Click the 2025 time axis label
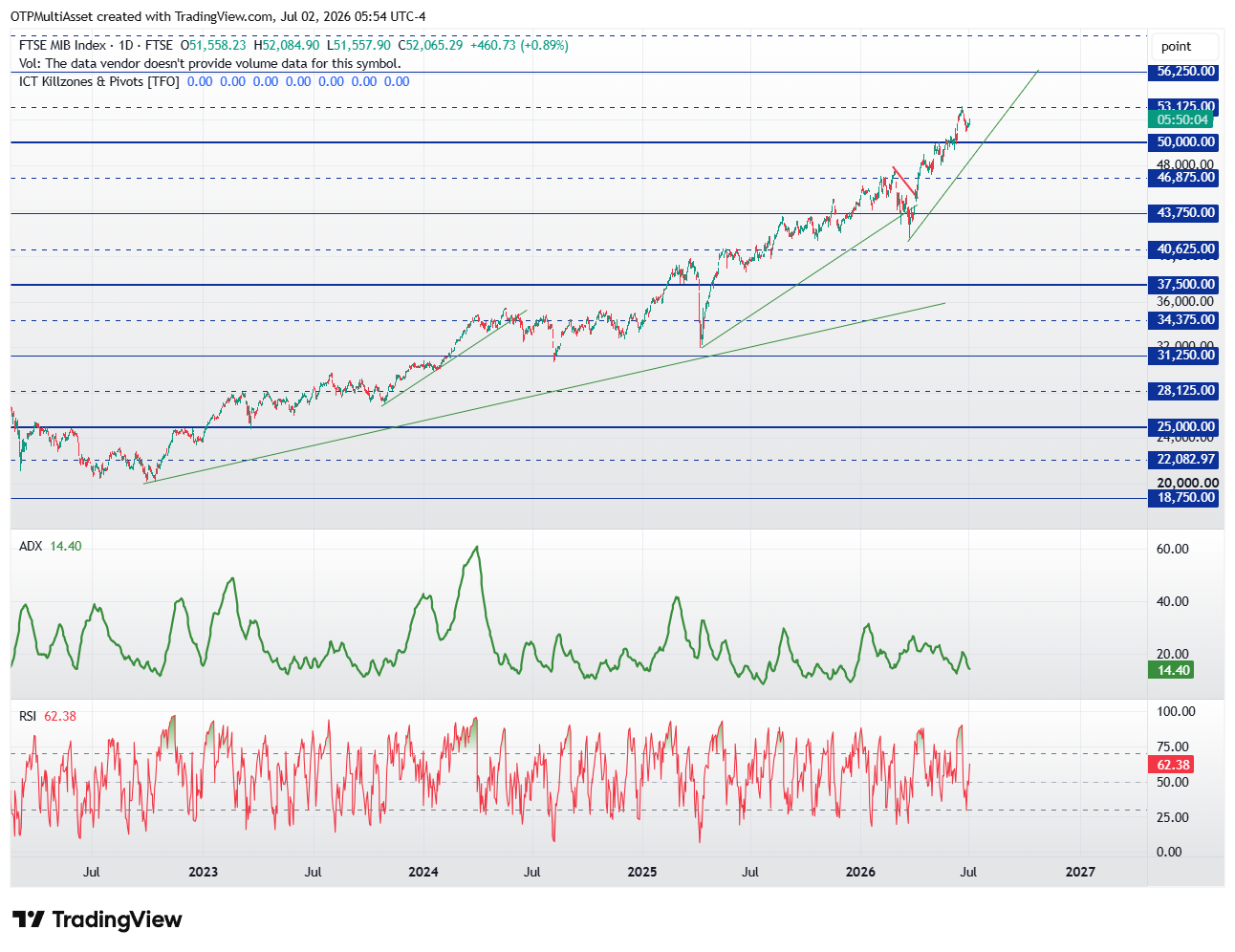 point(642,872)
